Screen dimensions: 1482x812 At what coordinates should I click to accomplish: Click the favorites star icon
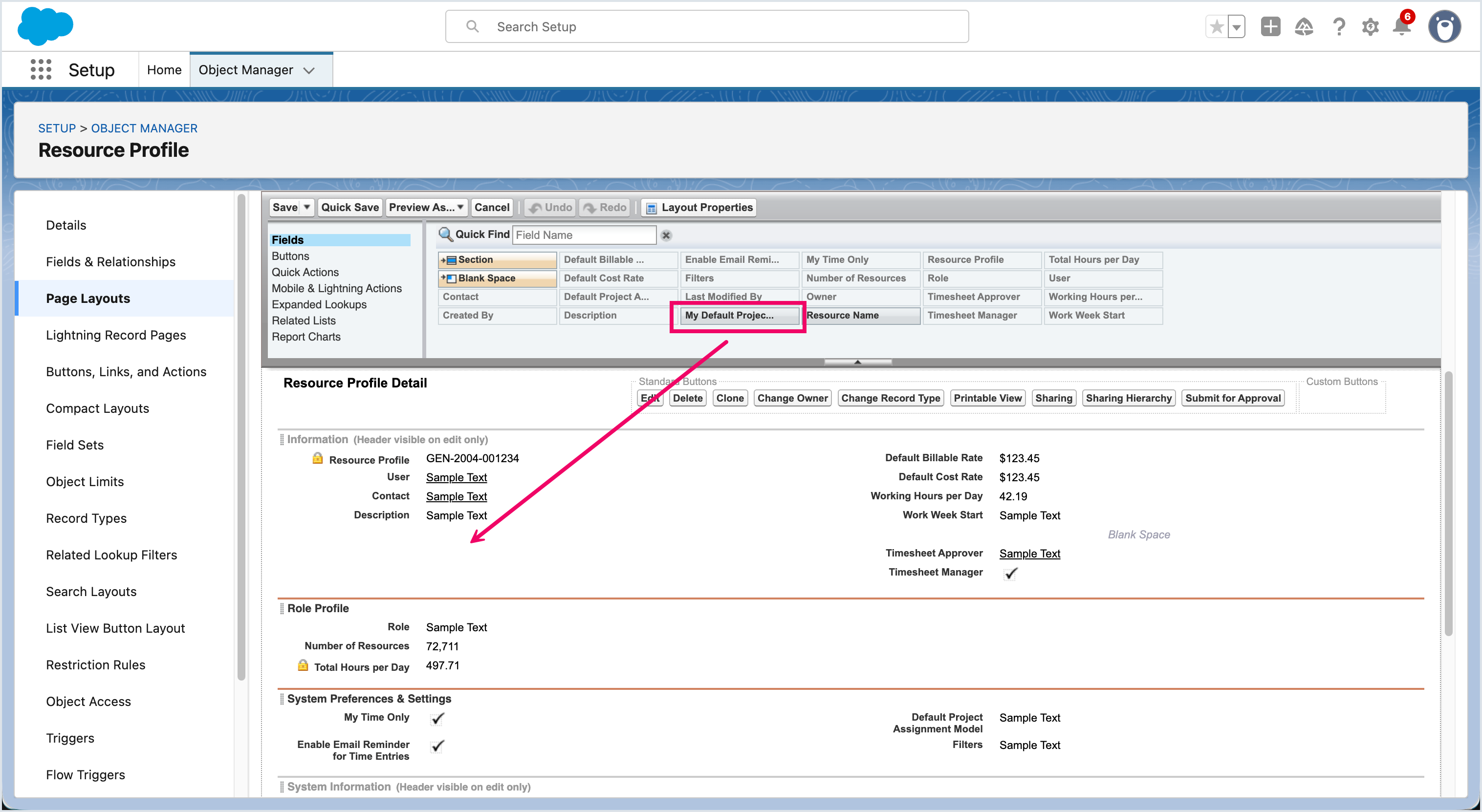click(x=1216, y=26)
